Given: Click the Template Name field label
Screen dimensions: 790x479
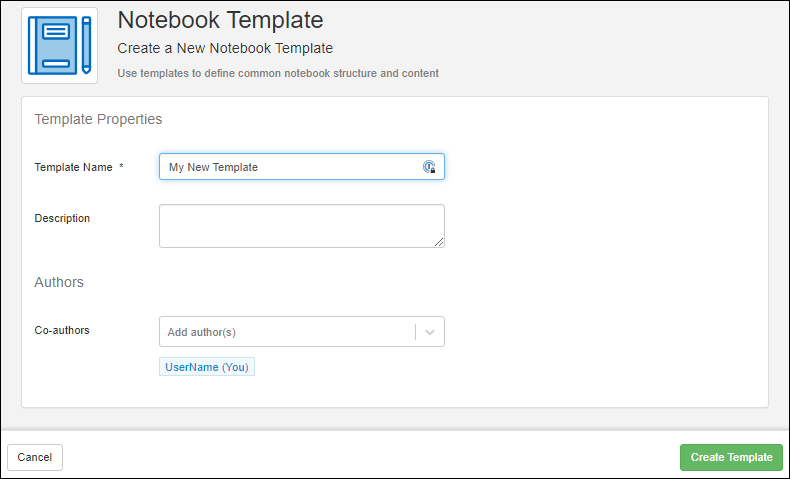Looking at the screenshot, I should point(73,167).
